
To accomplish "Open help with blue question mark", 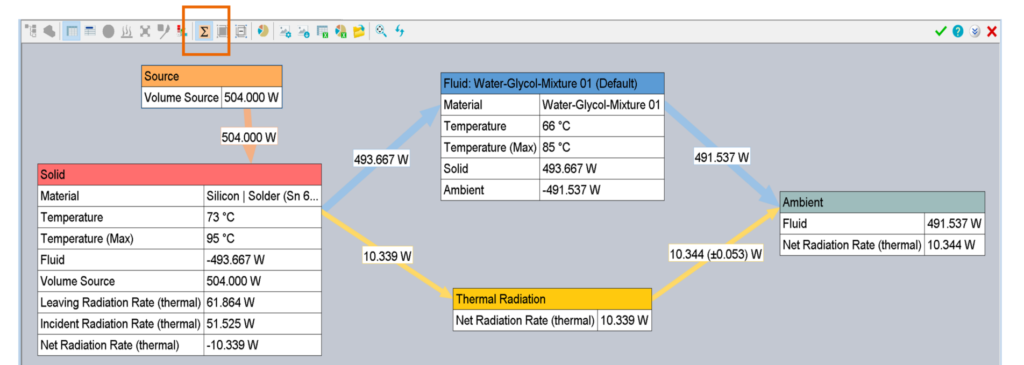I will click(x=957, y=31).
